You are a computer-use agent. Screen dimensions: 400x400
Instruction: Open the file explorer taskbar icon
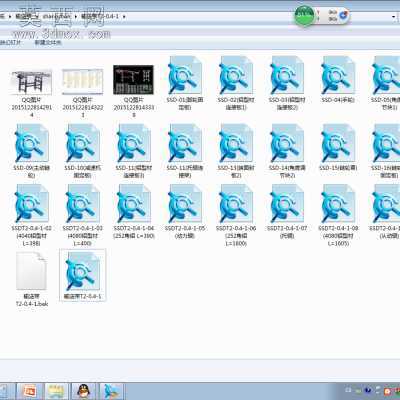(56, 391)
